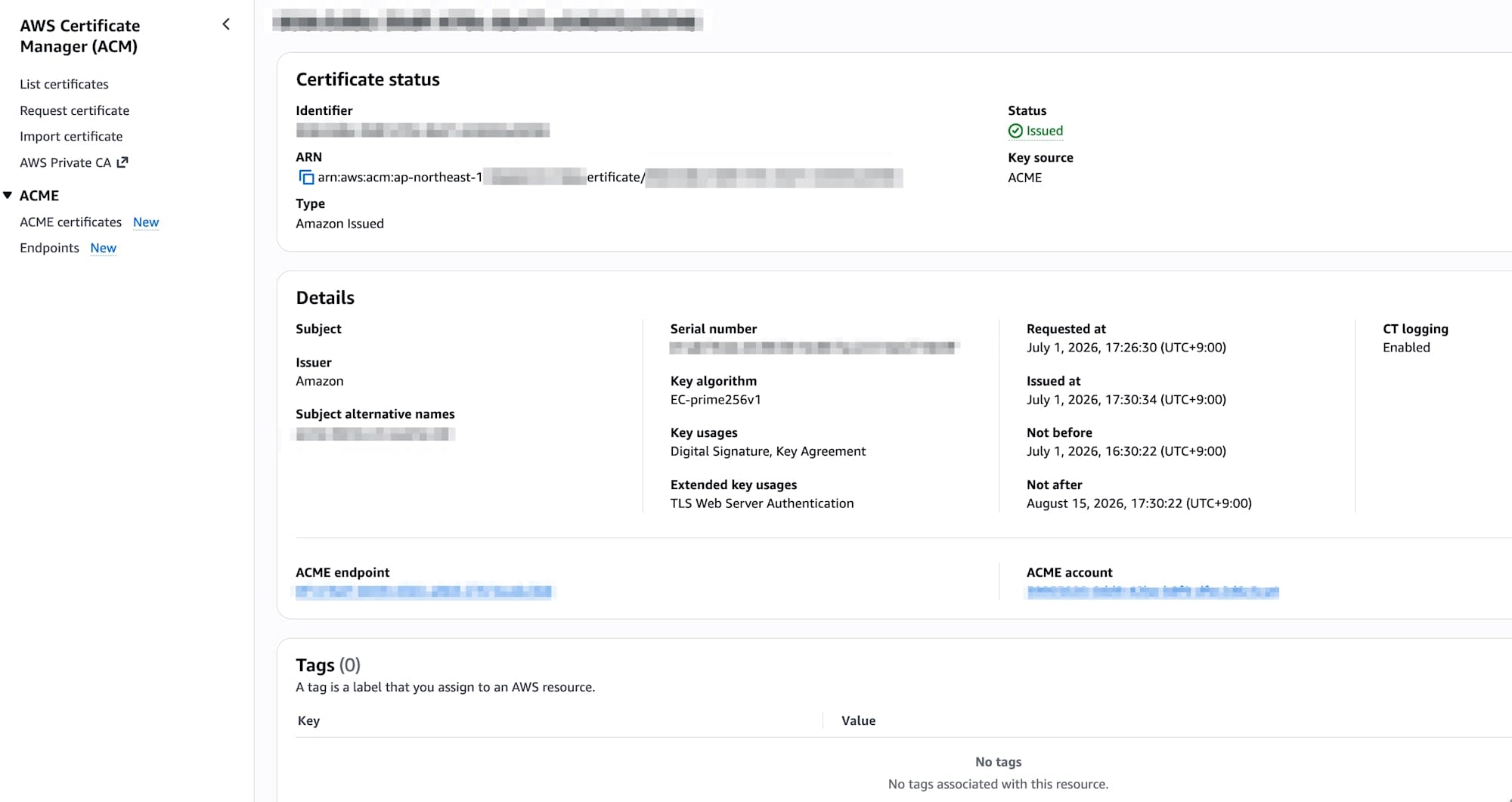Select Digital Signature, Key Agreement text

pos(767,451)
